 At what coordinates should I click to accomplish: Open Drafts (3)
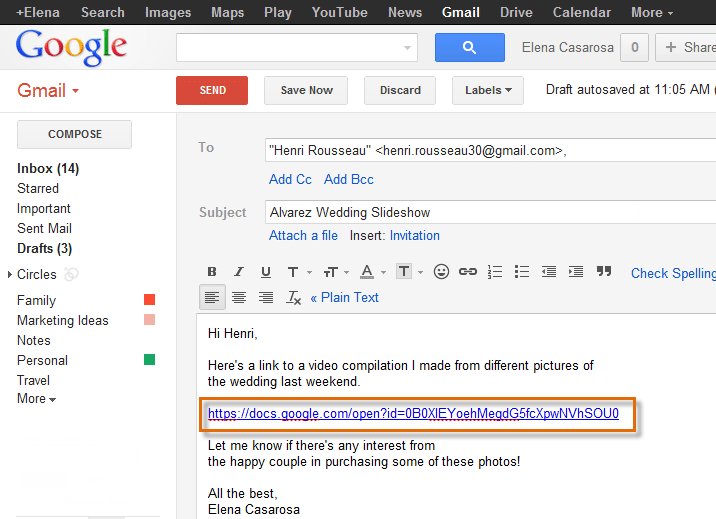pyautogui.click(x=44, y=248)
